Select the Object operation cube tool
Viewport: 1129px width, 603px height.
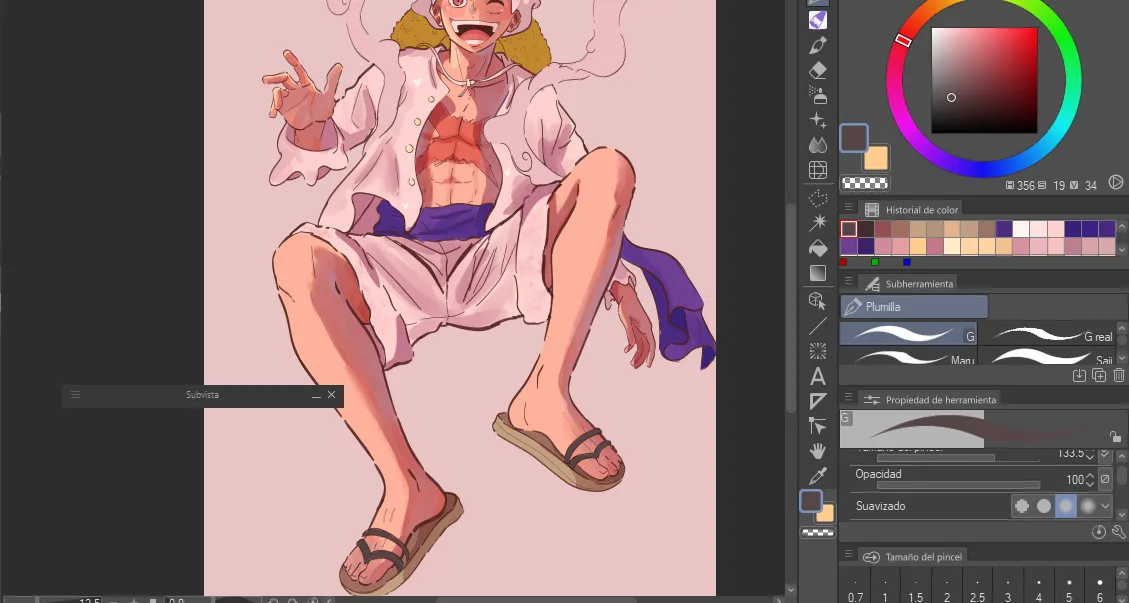pyautogui.click(x=817, y=300)
